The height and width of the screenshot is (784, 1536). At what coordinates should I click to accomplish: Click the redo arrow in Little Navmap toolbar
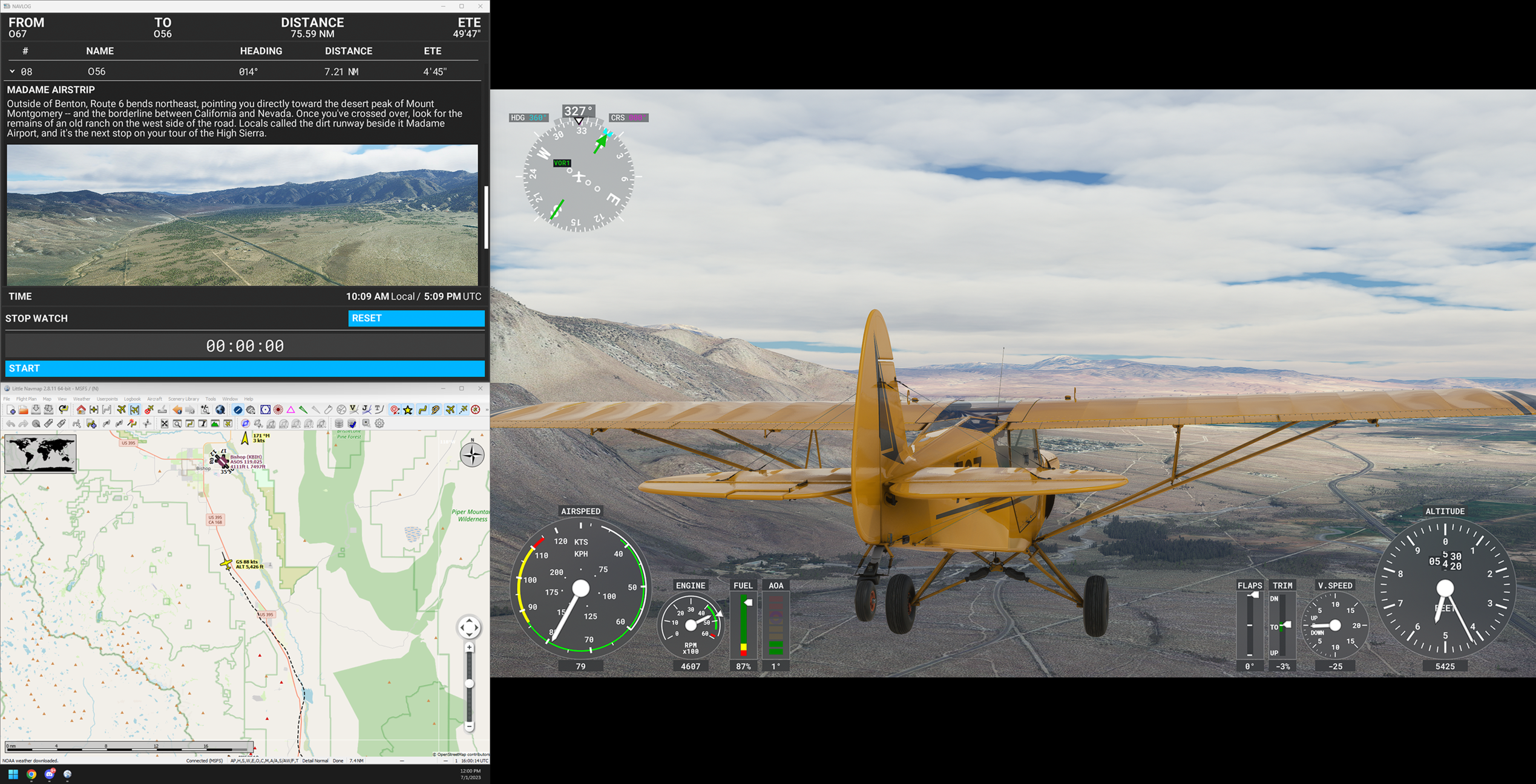(23, 423)
